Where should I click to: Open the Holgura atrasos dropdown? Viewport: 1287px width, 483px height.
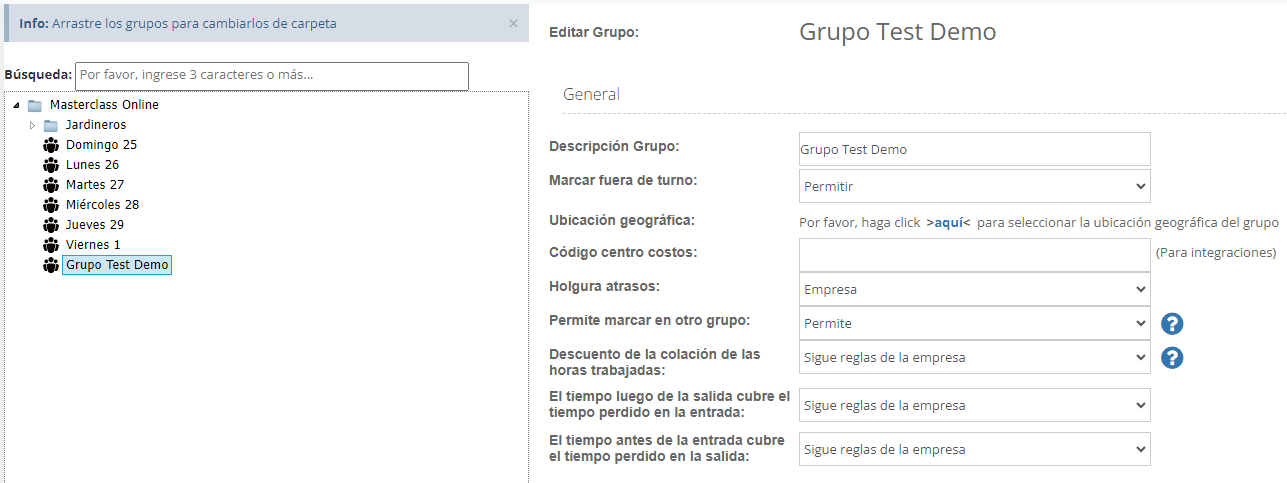pos(974,290)
